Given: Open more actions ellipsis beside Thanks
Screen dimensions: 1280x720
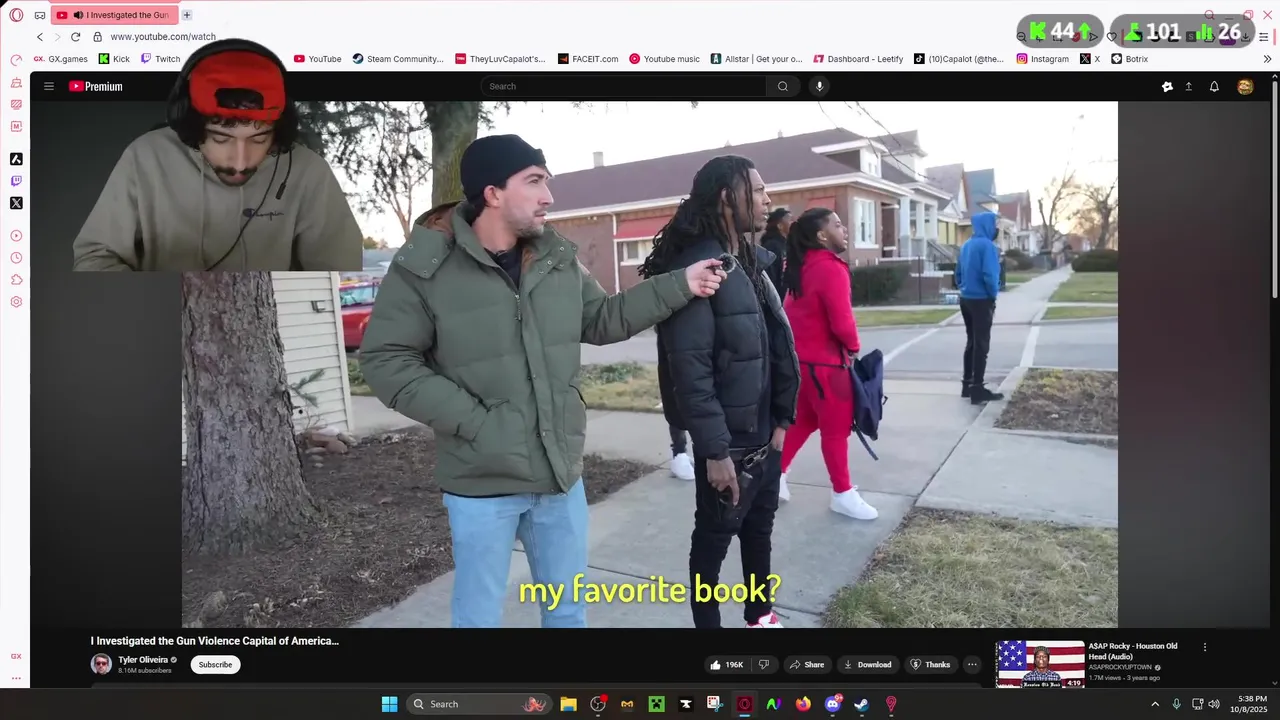Looking at the screenshot, I should click(x=972, y=664).
